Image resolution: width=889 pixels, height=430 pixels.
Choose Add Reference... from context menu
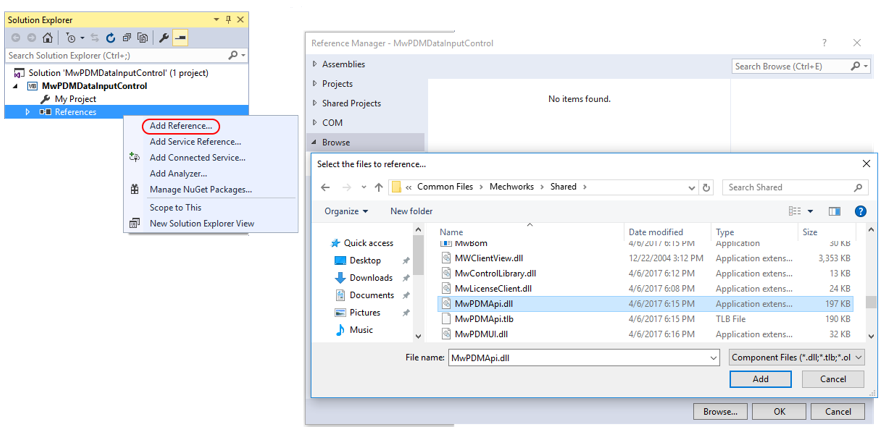point(181,126)
